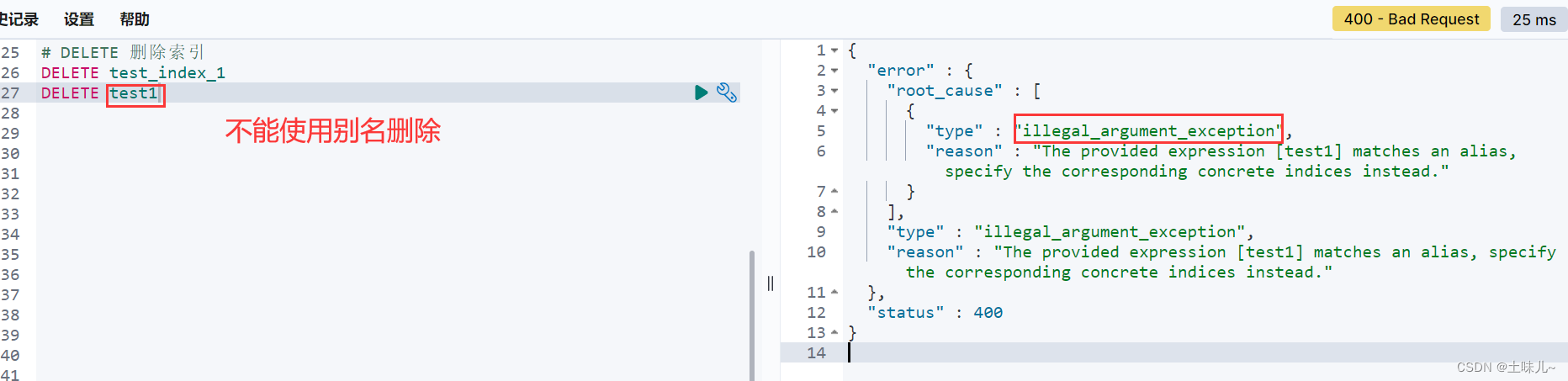Click the pane divider handle between editor and response
This screenshot has width=1568, height=381.
click(771, 283)
